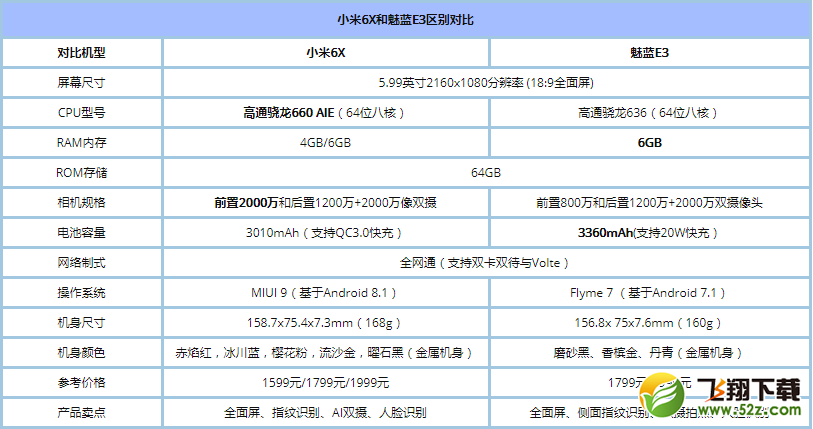Select the 屏幕尺寸 row label
This screenshot has height=429, width=813.
click(81, 82)
